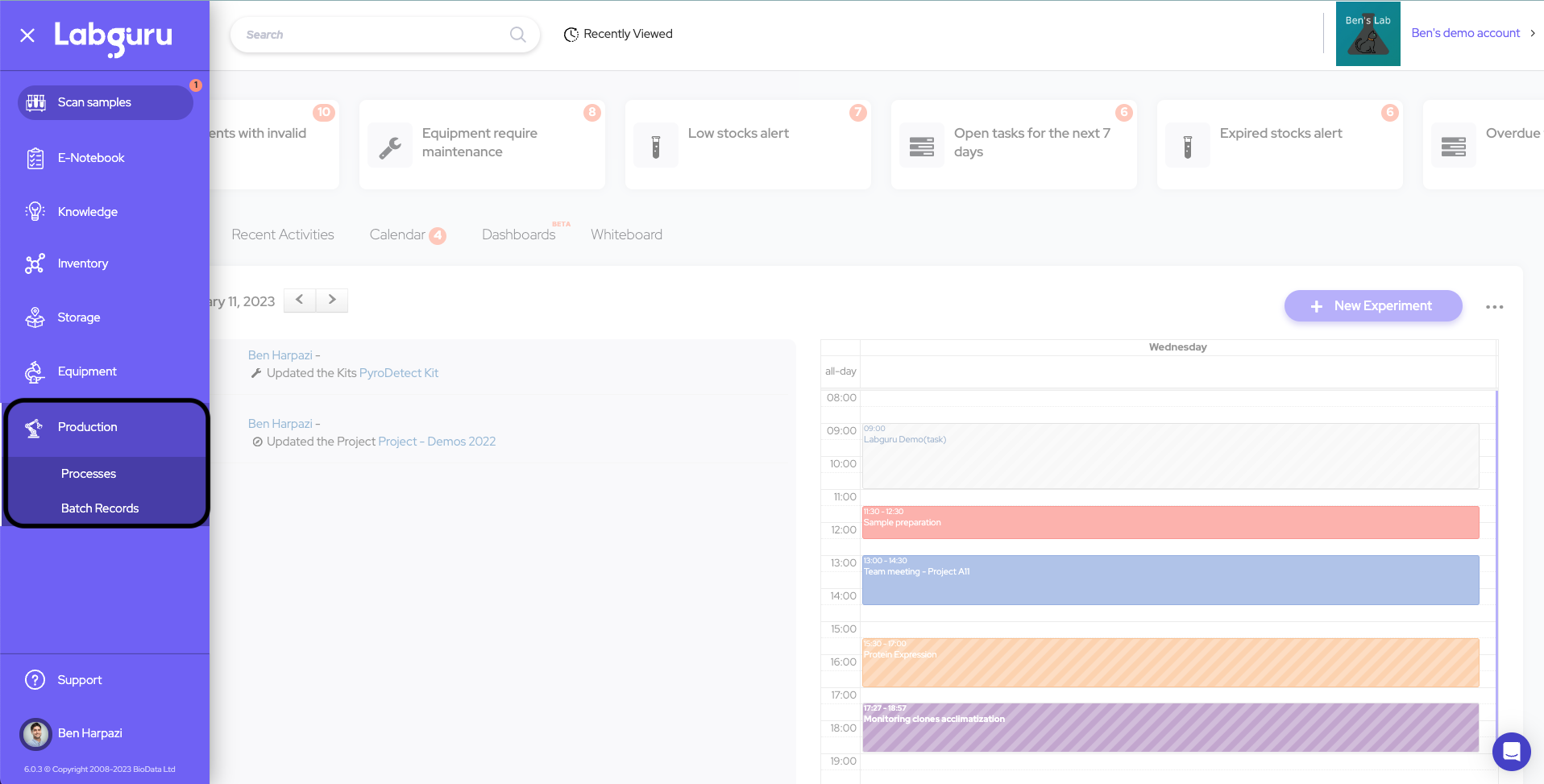Screen dimensions: 1544x784
Task: Click the search magnifier icon
Action: point(517,35)
